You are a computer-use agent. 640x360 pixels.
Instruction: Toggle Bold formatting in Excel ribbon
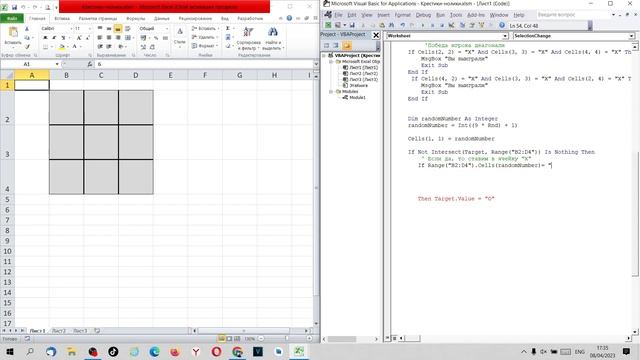click(x=45, y=38)
